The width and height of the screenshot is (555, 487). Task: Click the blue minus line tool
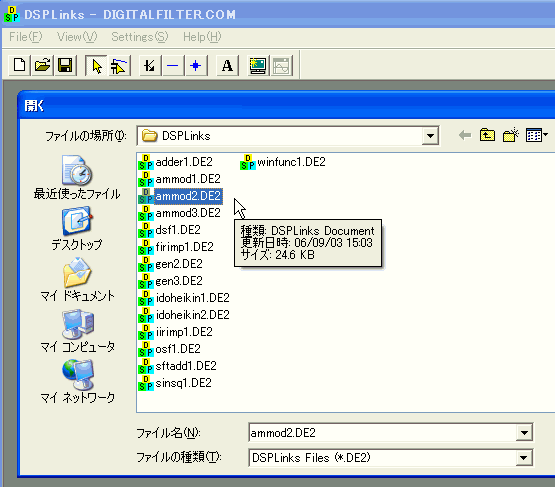[173, 65]
